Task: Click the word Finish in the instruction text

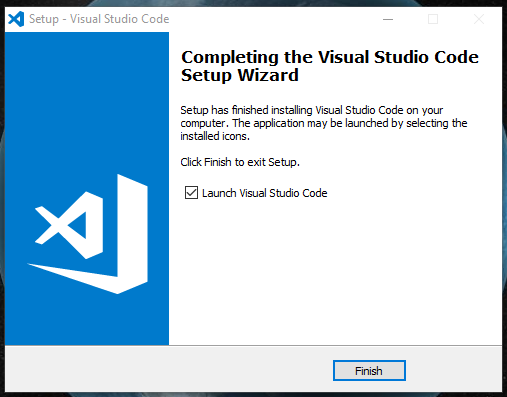Action: [x=218, y=162]
